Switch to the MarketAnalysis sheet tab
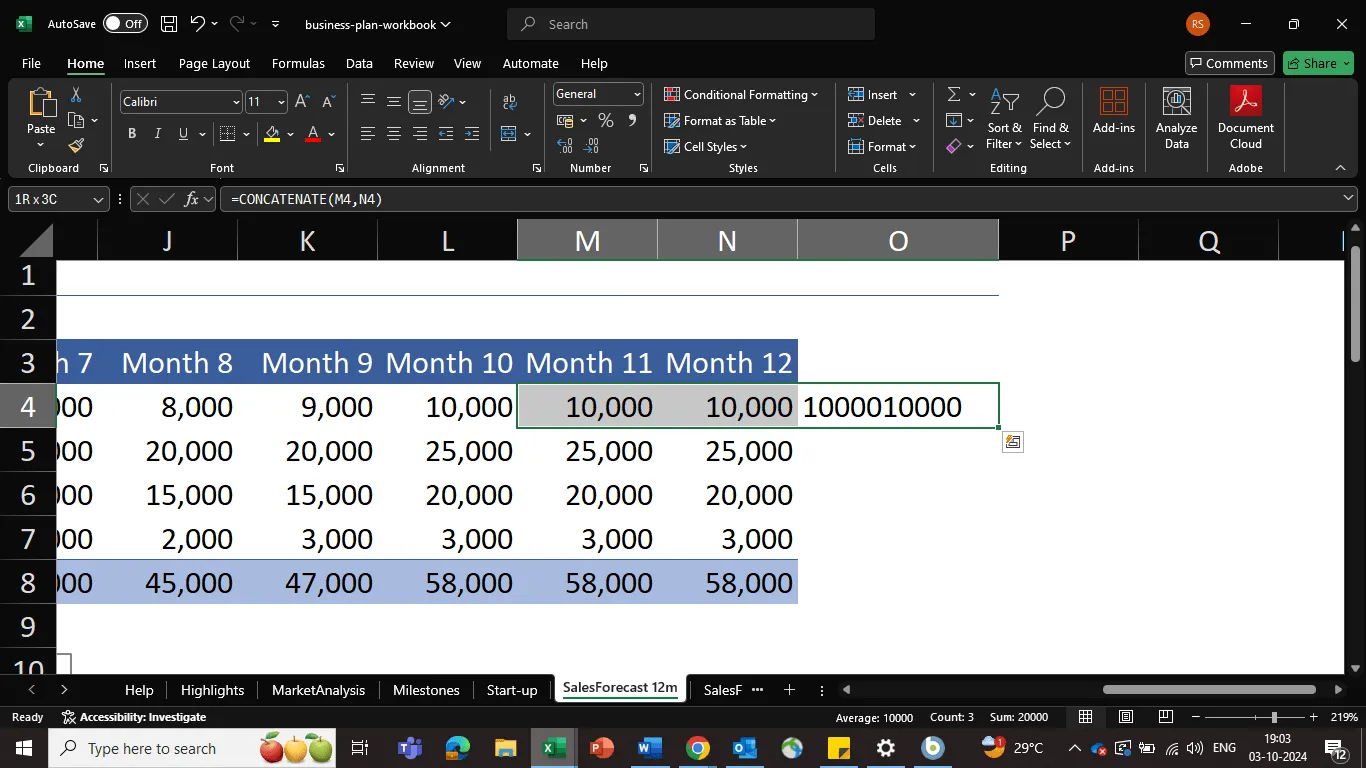Screen dimensions: 1366x768 click(x=318, y=690)
